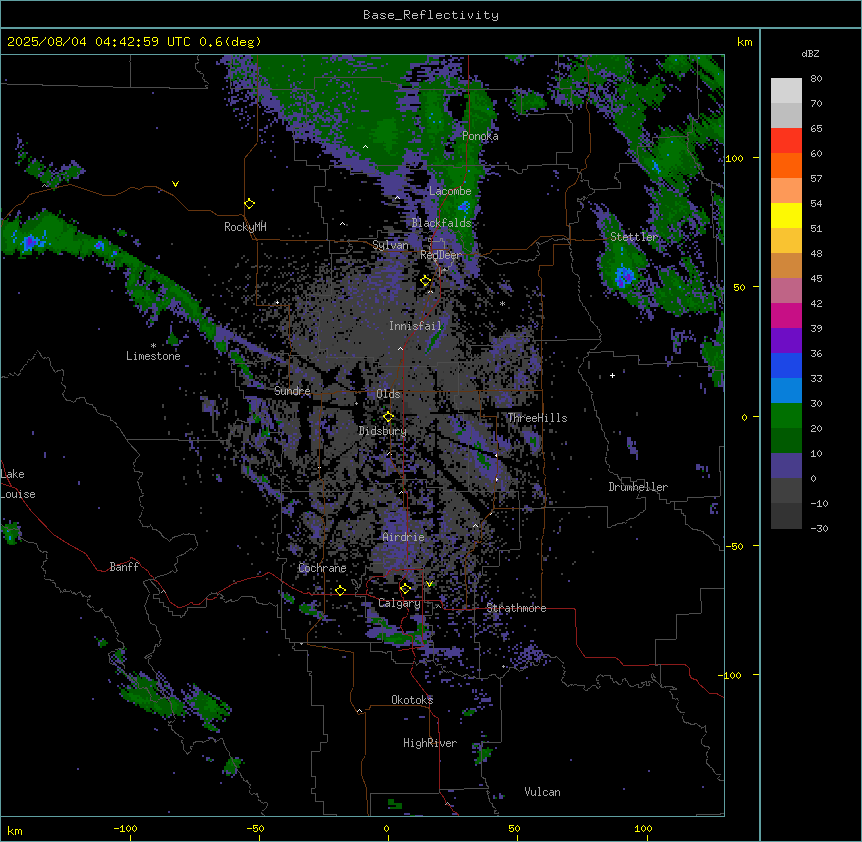Image resolution: width=862 pixels, height=842 pixels.
Task: Click the dBZ legend heading
Action: point(810,54)
